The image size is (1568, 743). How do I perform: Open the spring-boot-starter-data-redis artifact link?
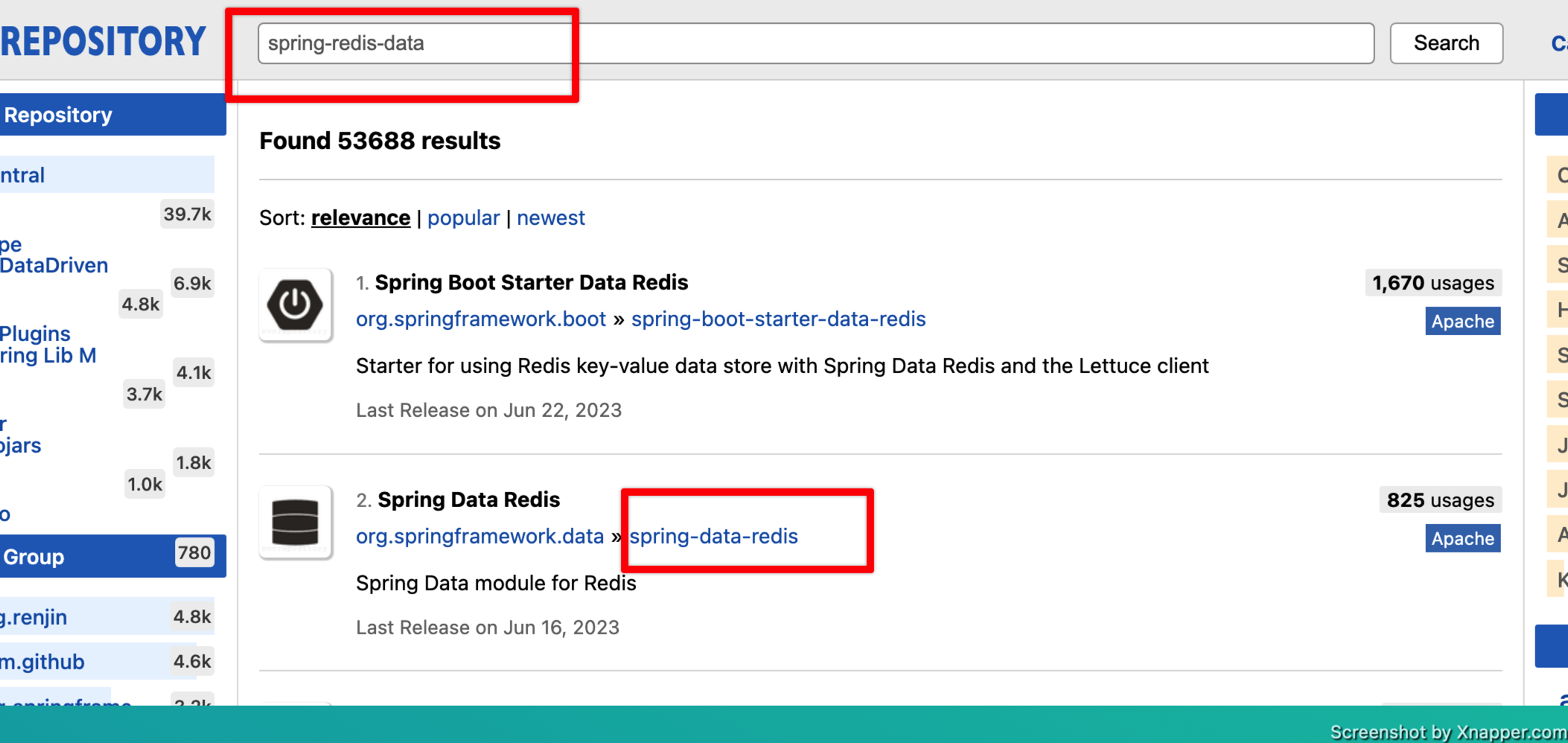(779, 319)
